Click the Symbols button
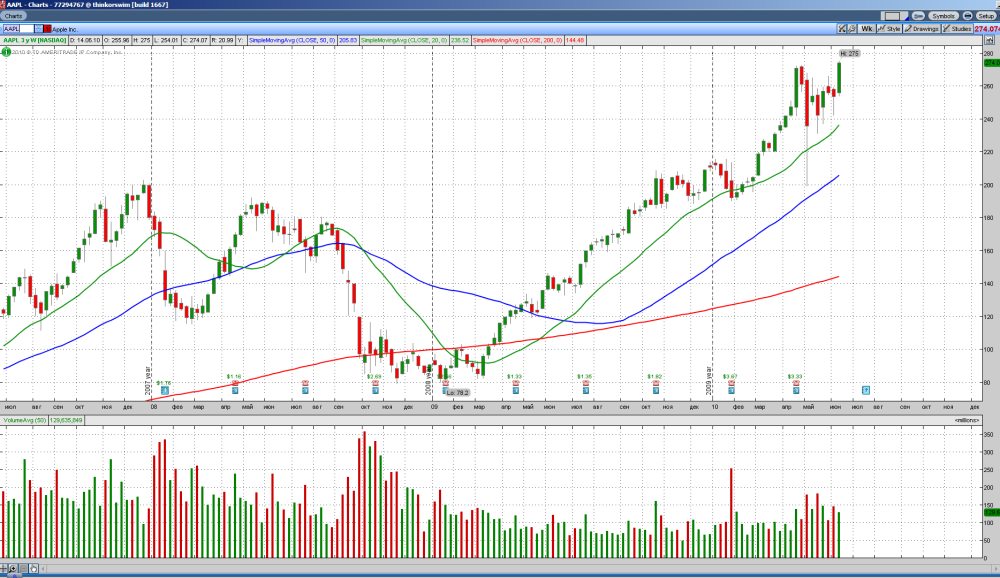Screen dimensions: 1000x578 943,16
